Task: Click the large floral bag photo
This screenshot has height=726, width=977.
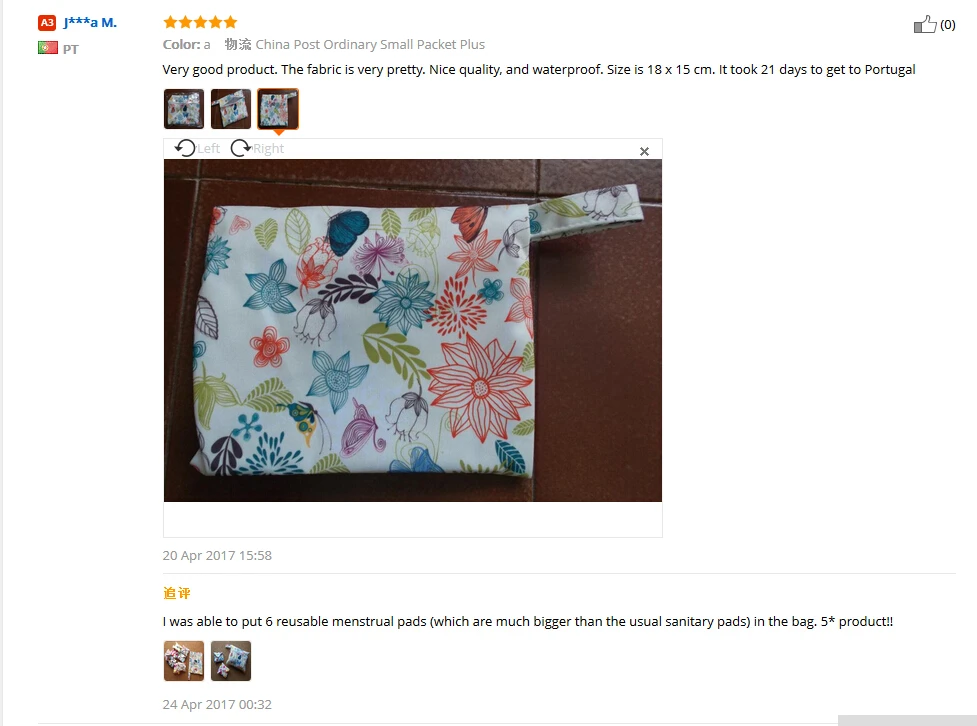Action: pyautogui.click(x=412, y=330)
